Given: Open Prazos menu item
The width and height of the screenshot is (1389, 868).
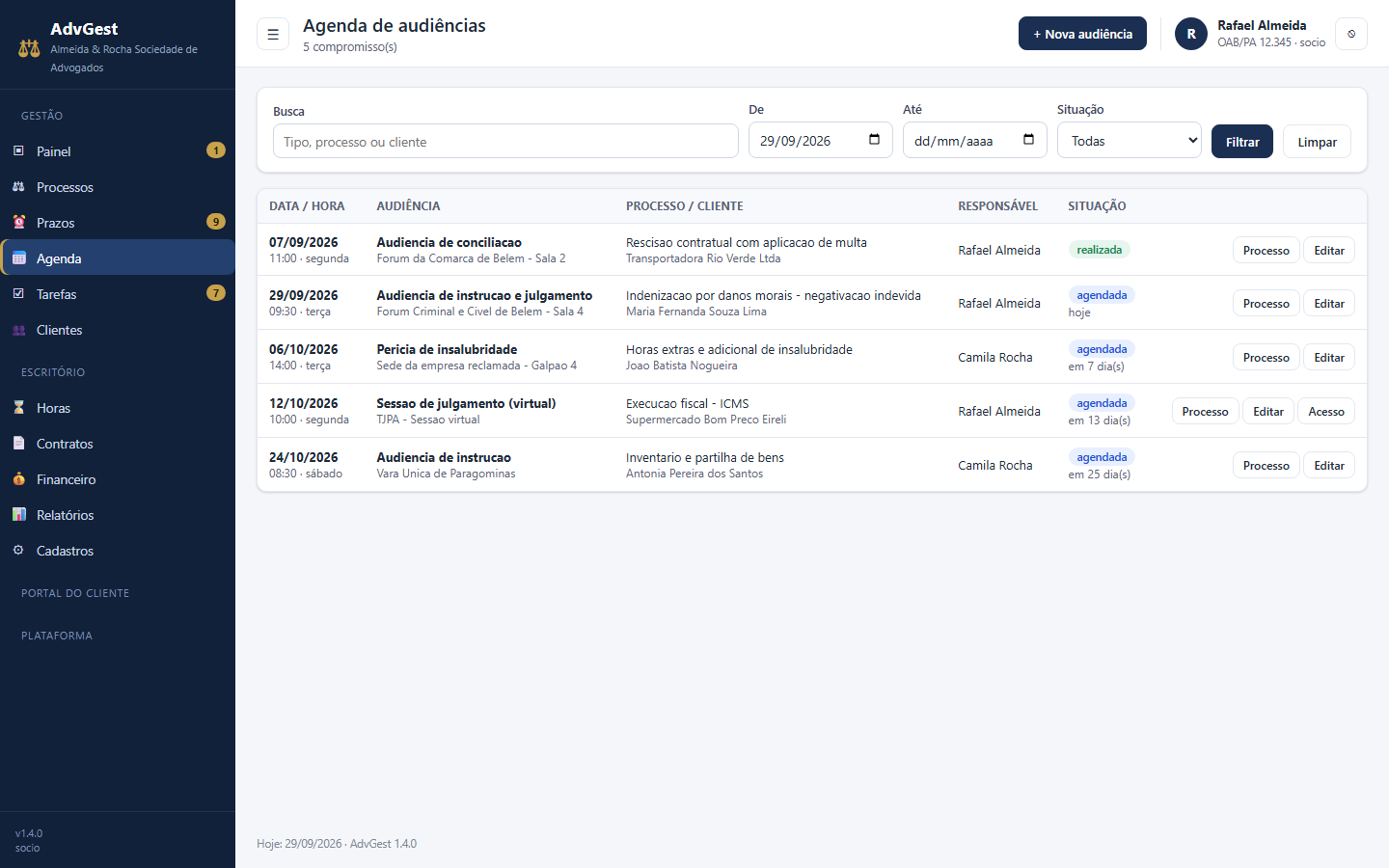Looking at the screenshot, I should (118, 222).
